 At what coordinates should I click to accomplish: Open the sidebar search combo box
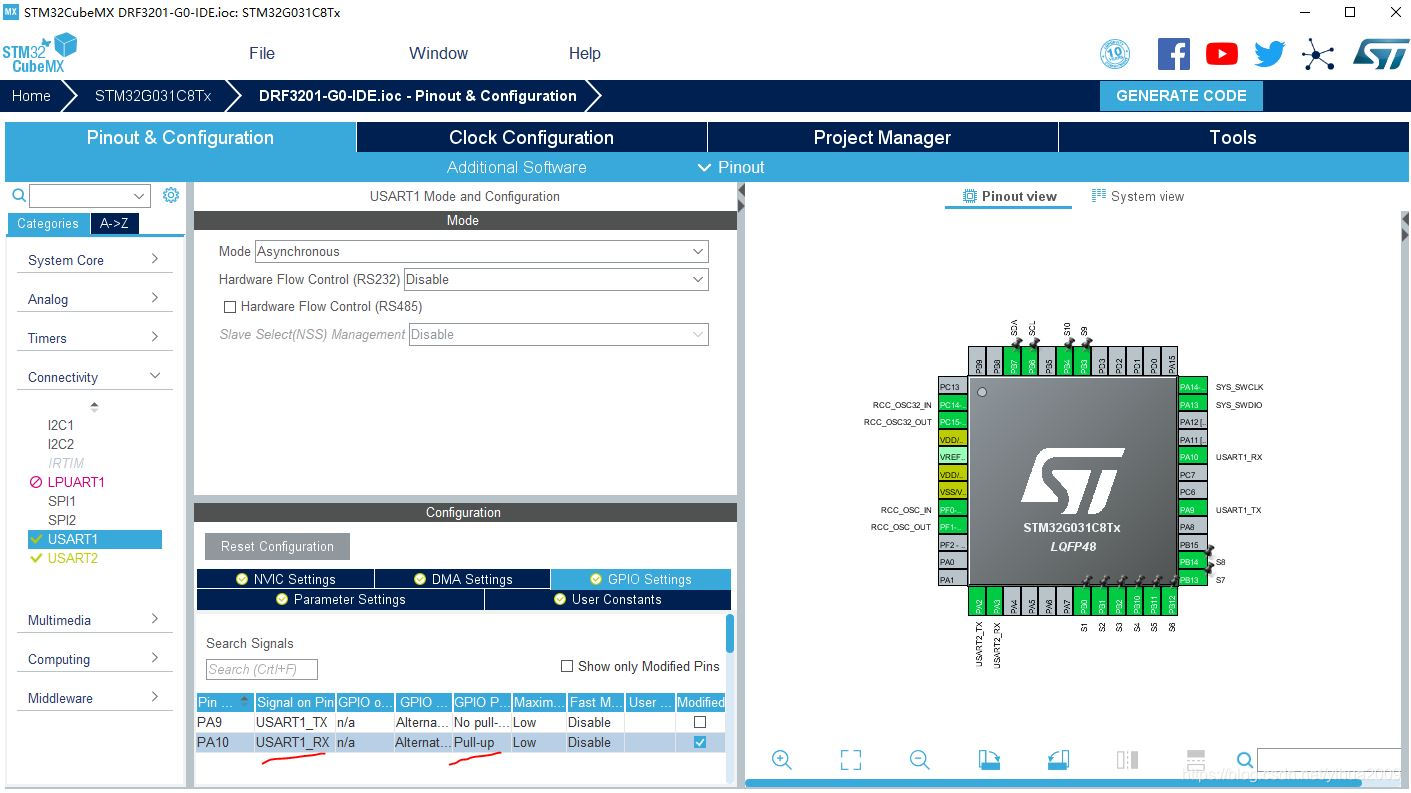coord(90,196)
